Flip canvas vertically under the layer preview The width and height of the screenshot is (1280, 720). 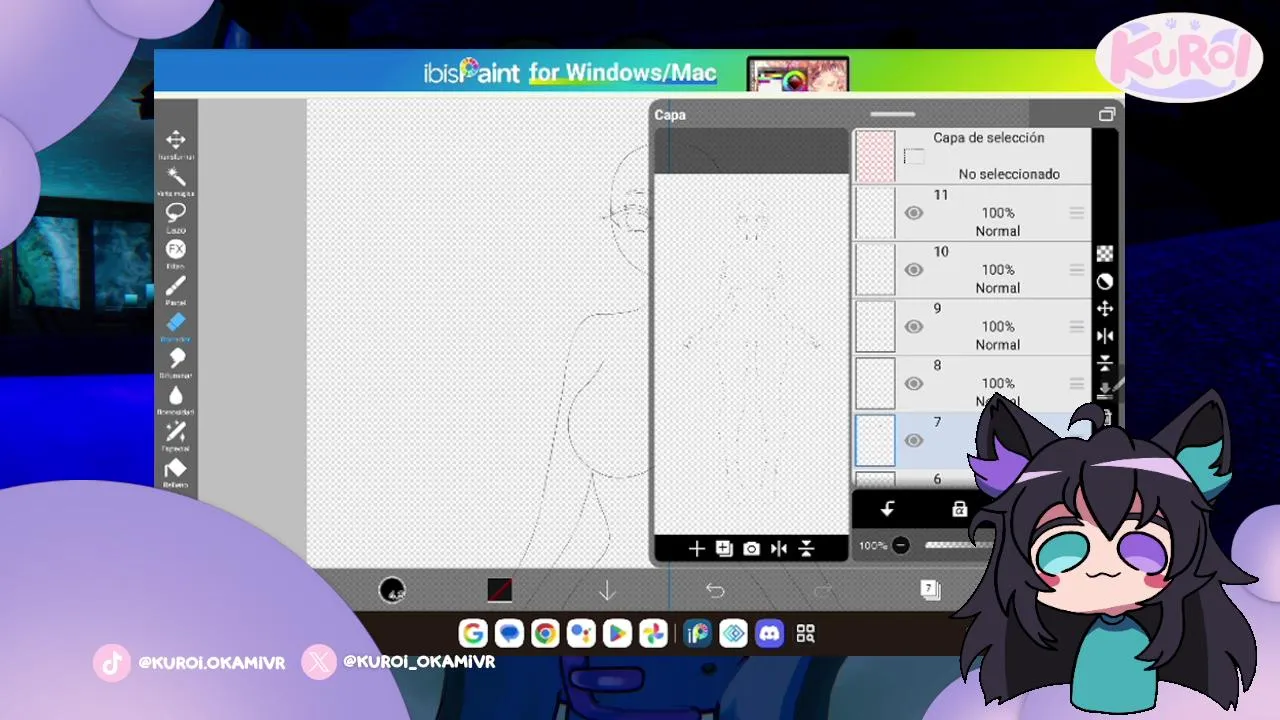[x=806, y=549]
